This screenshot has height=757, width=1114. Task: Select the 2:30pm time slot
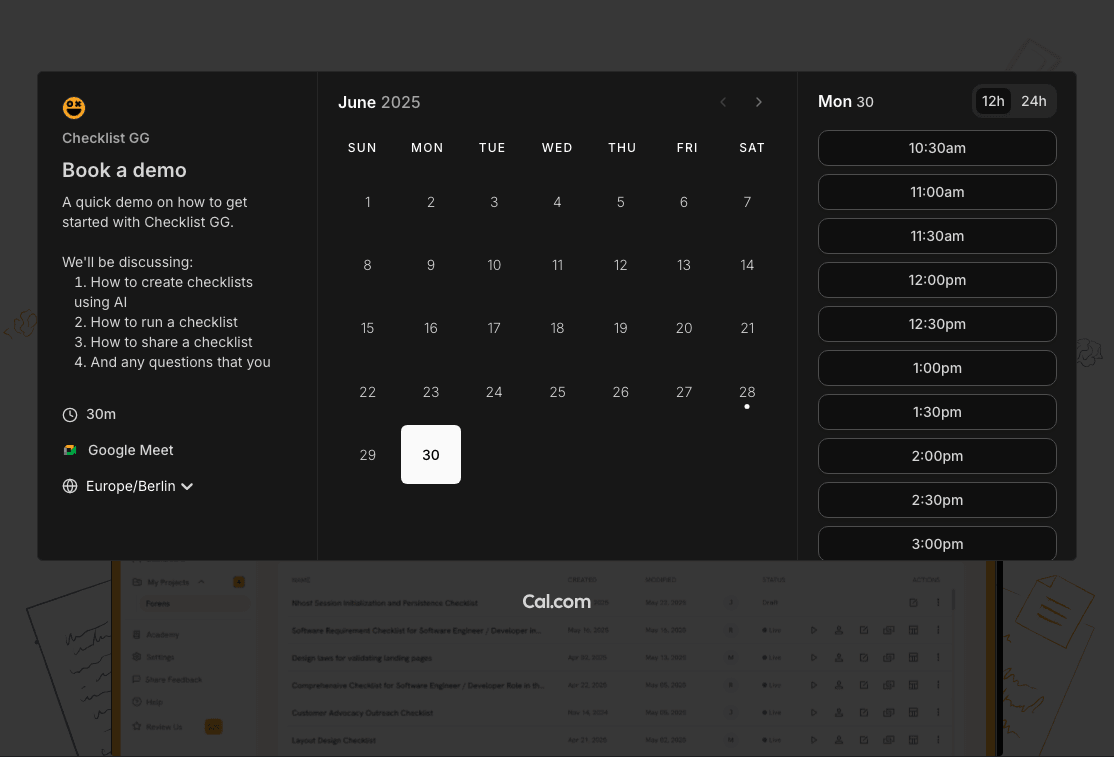(937, 501)
